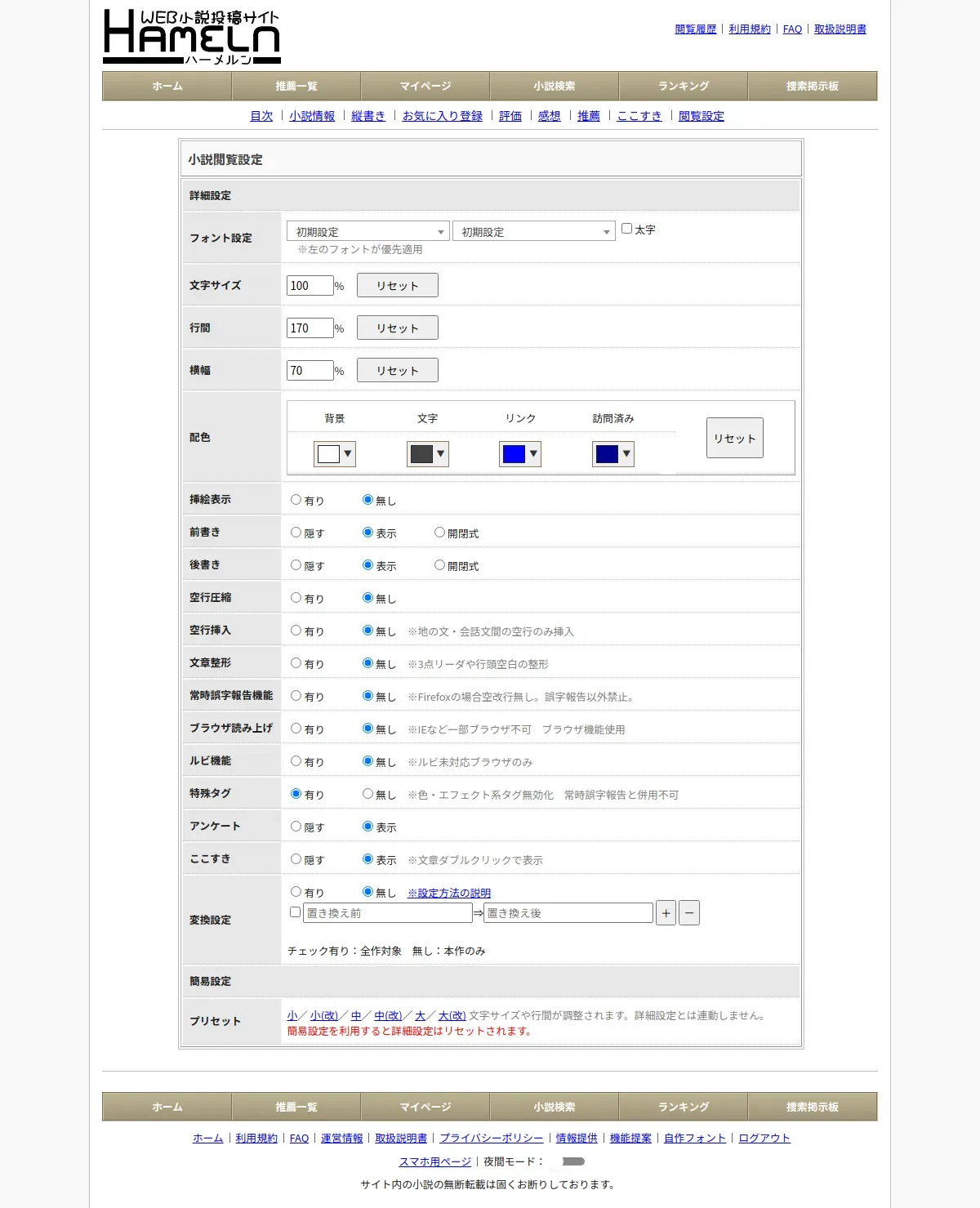Open the 利用規約 link in header
Viewport: 980px width, 1208px height.
pyautogui.click(x=750, y=29)
